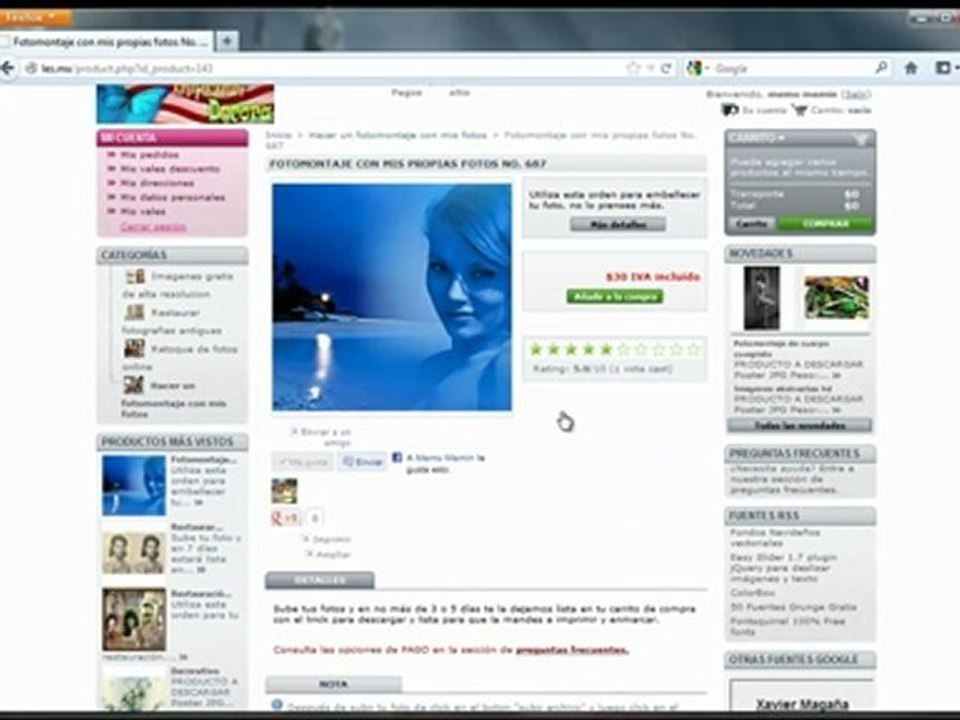Open a new browser tab with plus
The image size is (960, 720).
(227, 41)
